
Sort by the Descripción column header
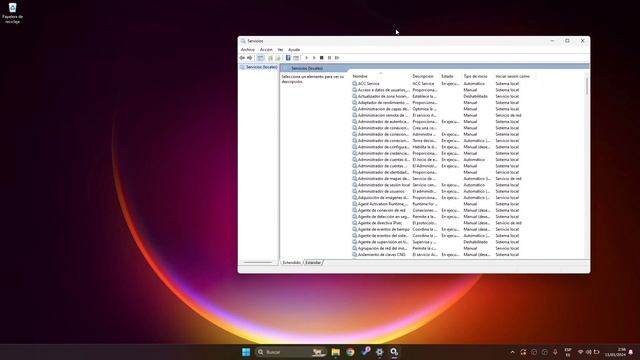coord(423,76)
